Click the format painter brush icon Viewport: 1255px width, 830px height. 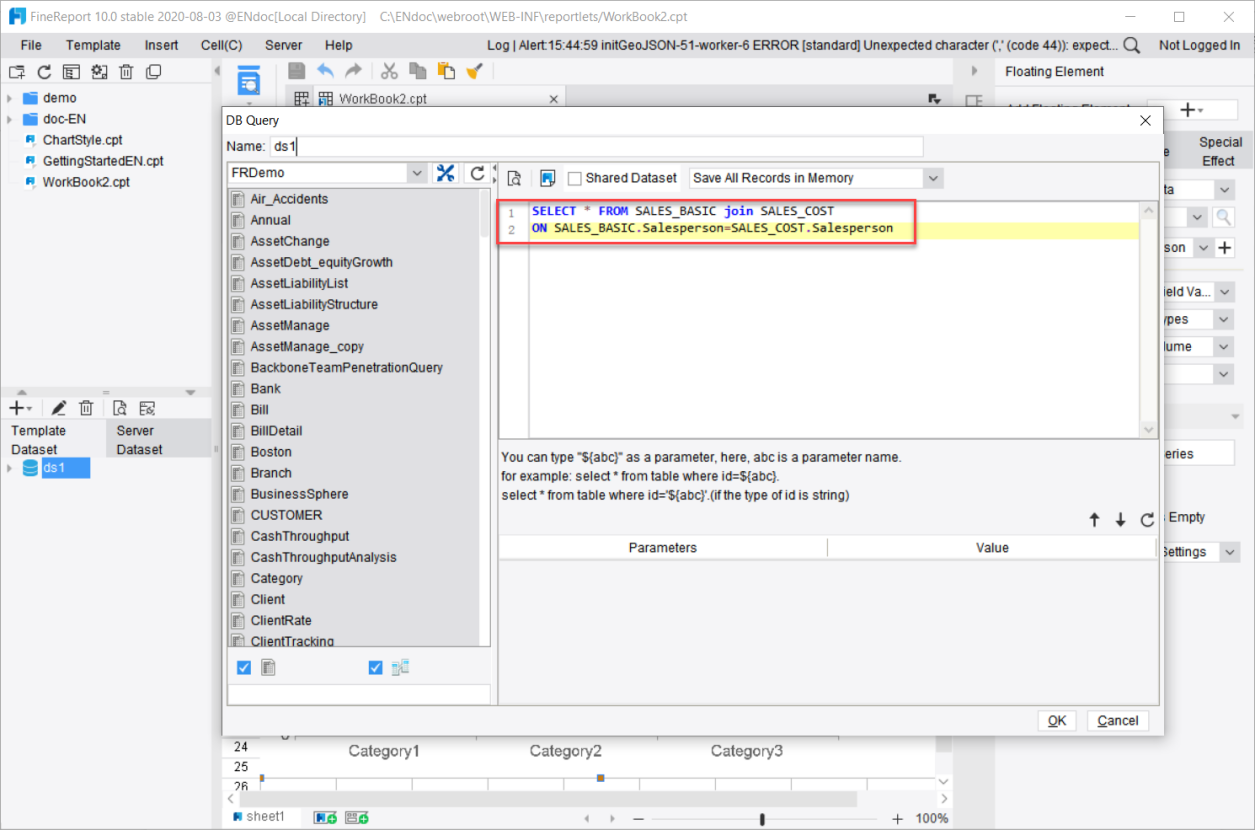pyautogui.click(x=475, y=71)
